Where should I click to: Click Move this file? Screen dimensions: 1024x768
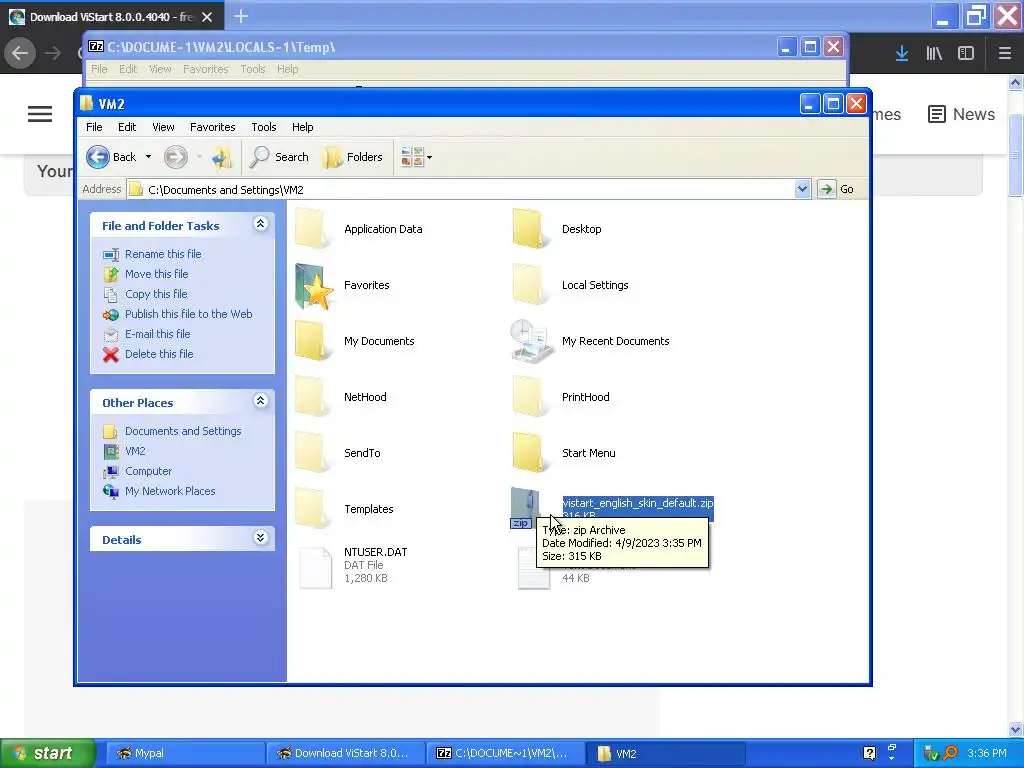(156, 274)
